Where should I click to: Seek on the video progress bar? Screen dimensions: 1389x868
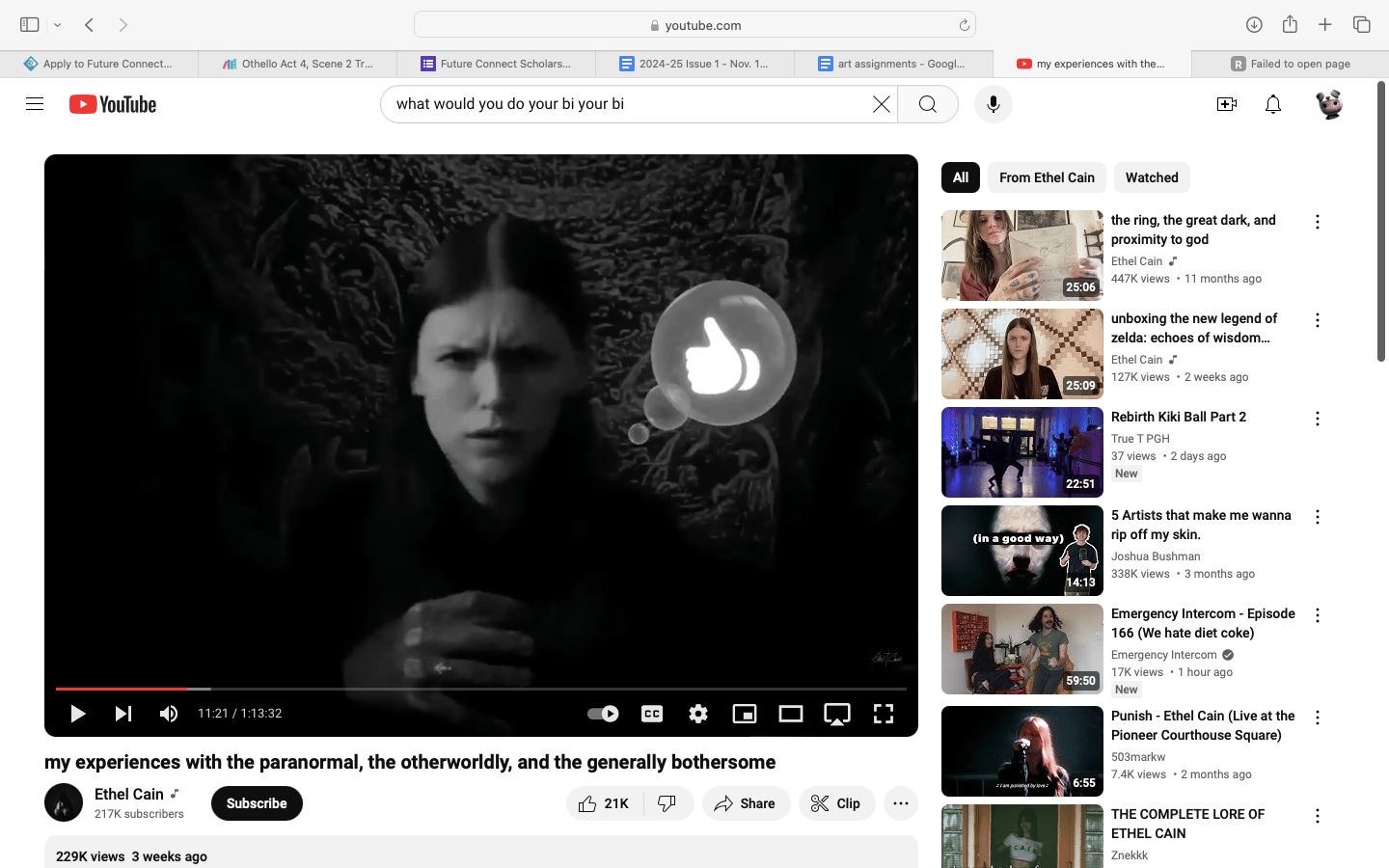tap(481, 689)
